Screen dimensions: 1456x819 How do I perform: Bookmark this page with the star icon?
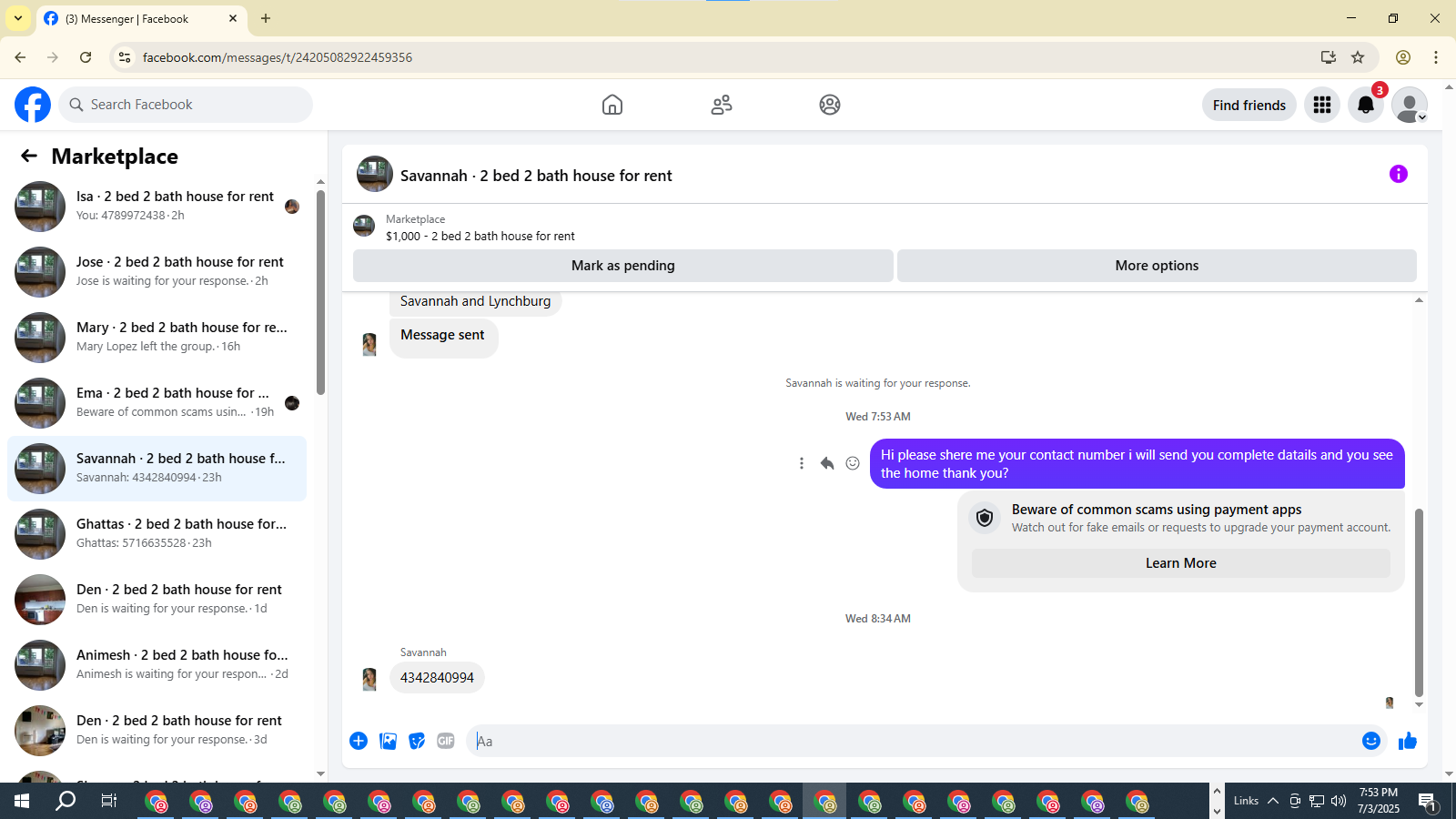click(1358, 57)
